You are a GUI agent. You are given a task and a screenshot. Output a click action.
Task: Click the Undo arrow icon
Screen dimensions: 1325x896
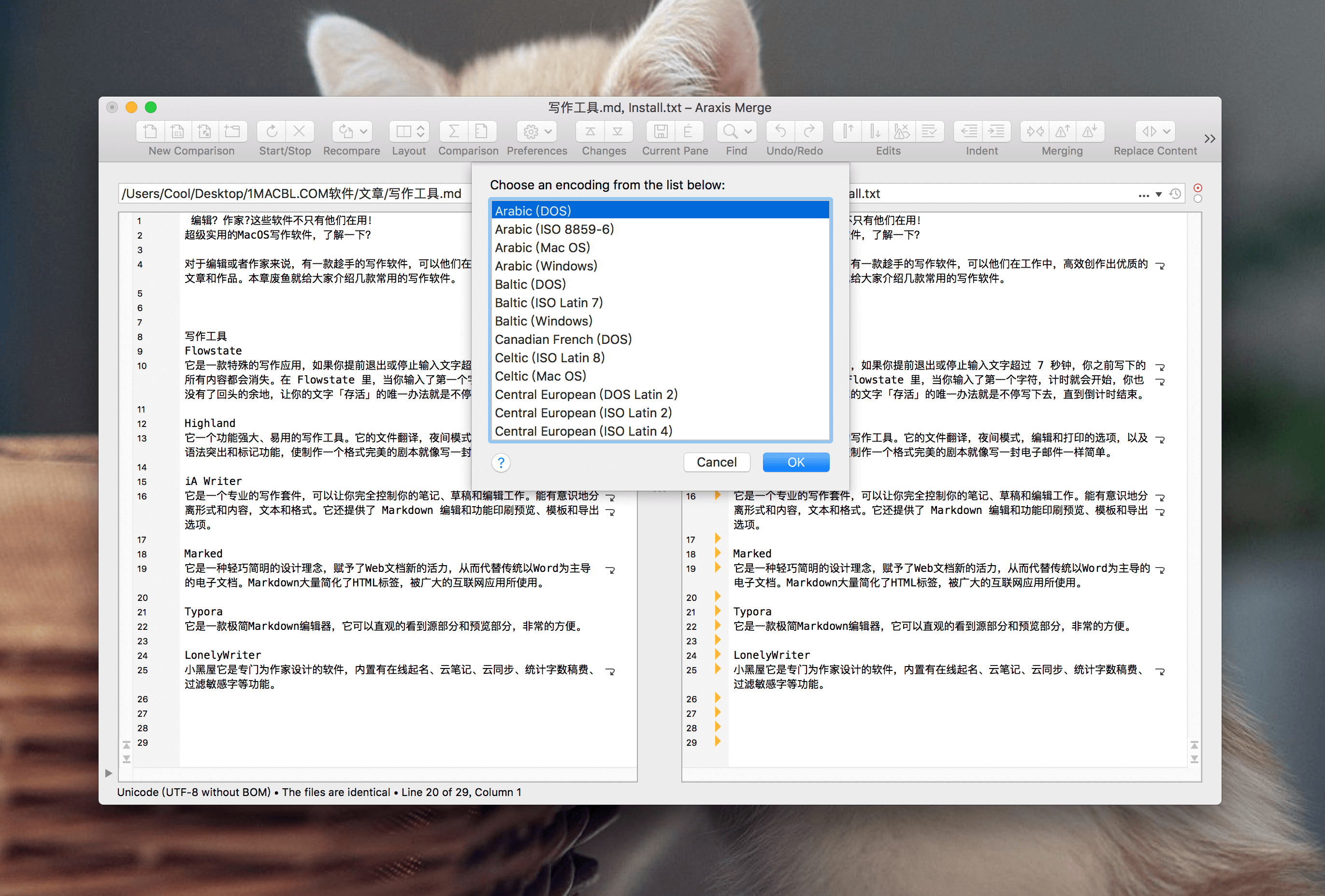click(780, 132)
